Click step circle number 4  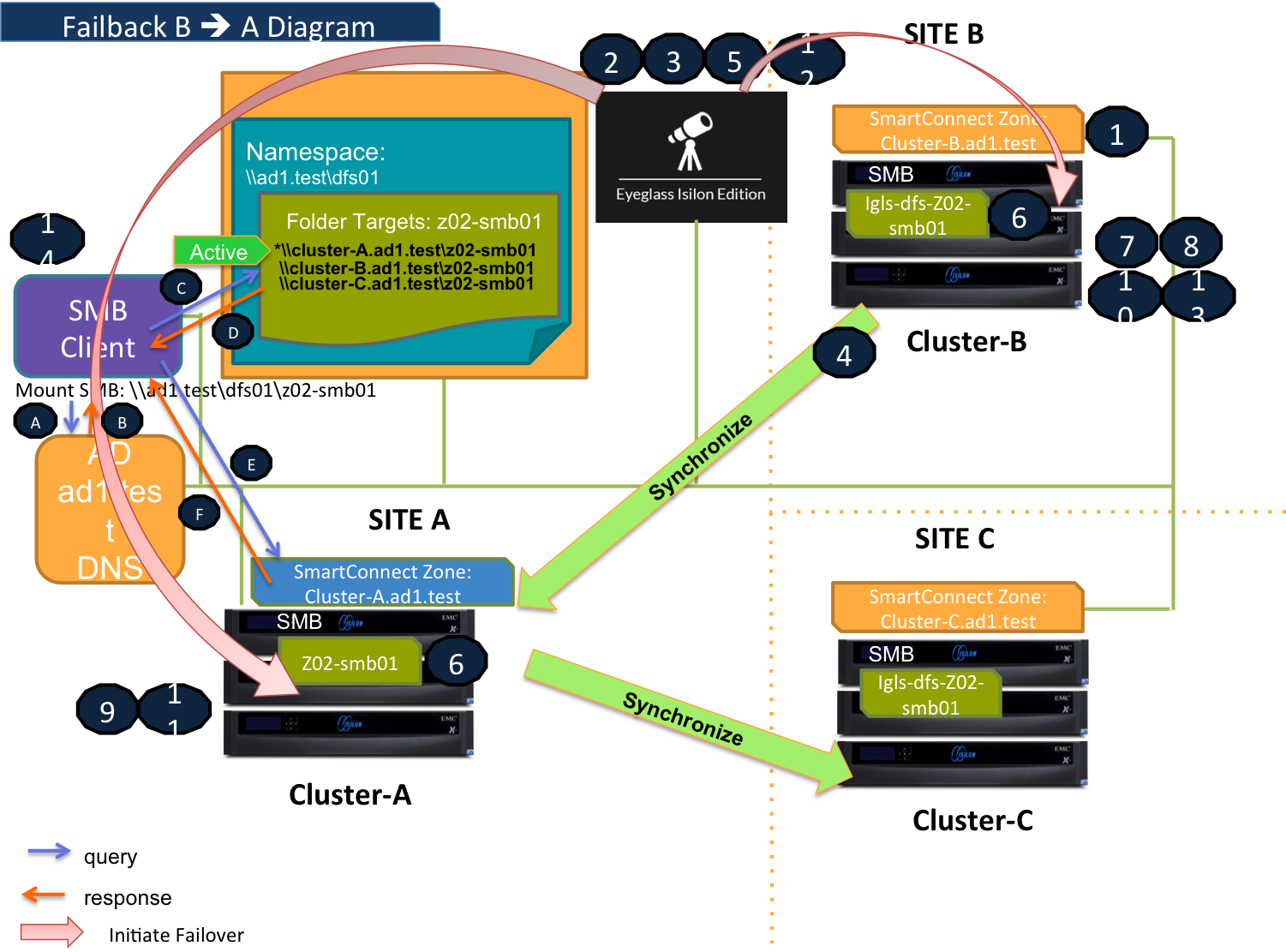(845, 354)
